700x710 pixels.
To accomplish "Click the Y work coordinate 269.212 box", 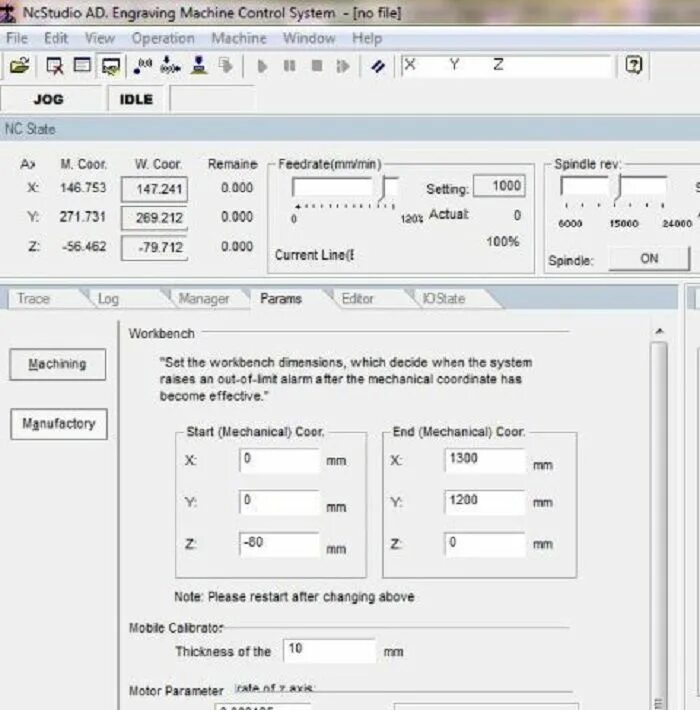I will coord(154,218).
